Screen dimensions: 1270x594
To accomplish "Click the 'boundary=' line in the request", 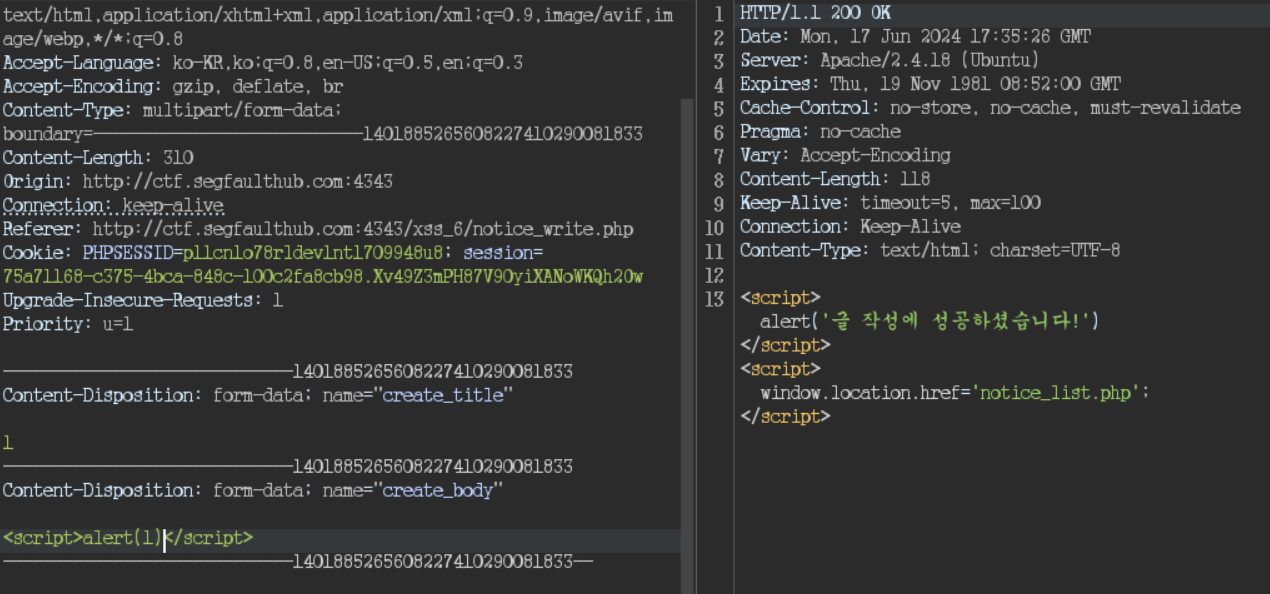I will [323, 134].
